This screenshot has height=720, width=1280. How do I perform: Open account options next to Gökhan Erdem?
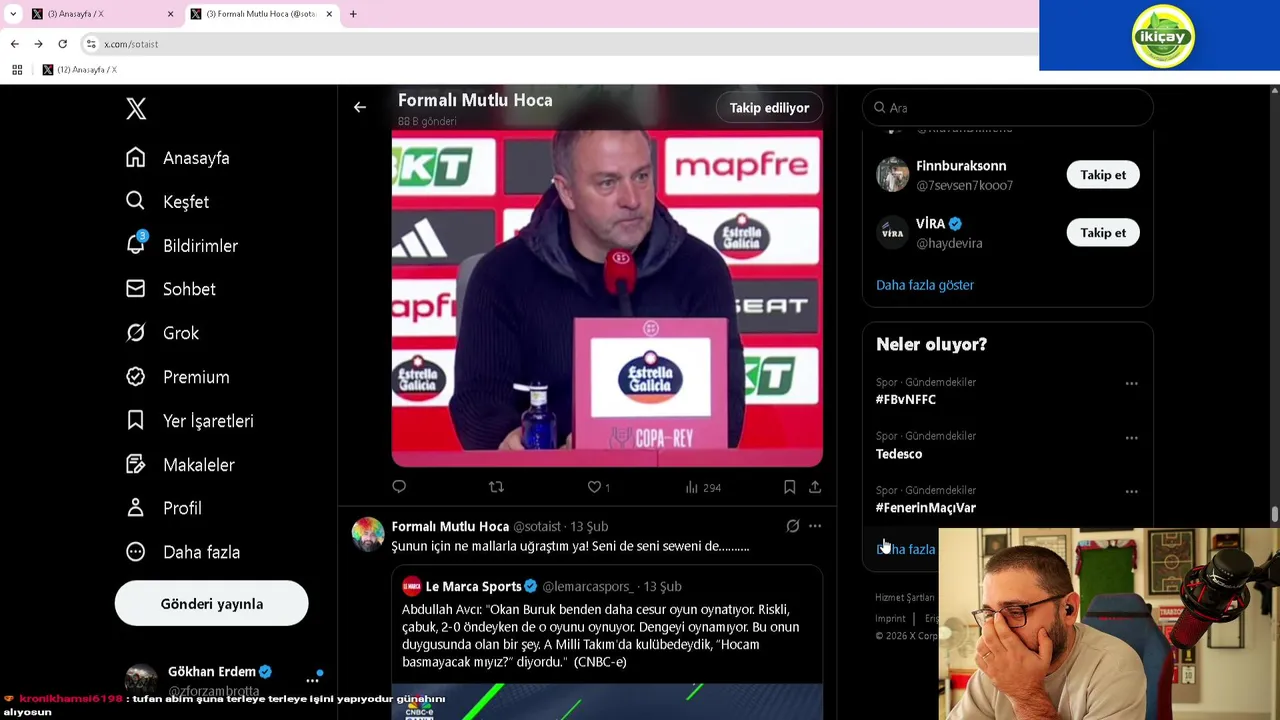pos(312,680)
